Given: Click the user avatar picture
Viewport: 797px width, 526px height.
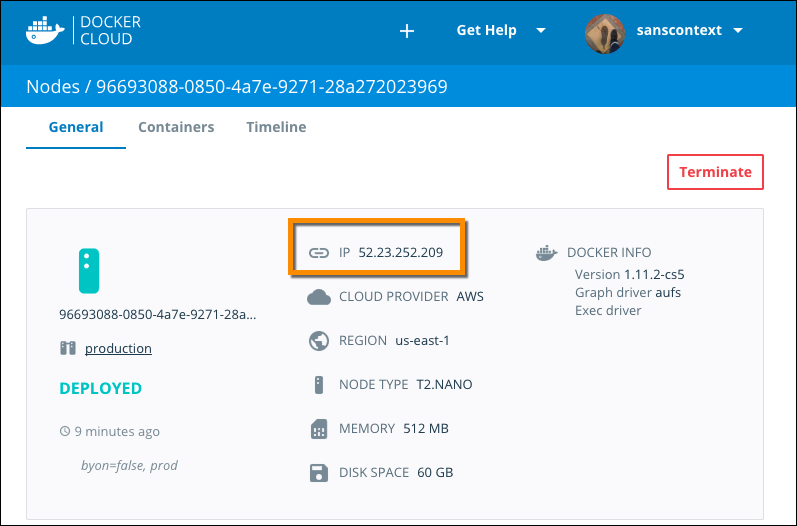Looking at the screenshot, I should [x=605, y=31].
